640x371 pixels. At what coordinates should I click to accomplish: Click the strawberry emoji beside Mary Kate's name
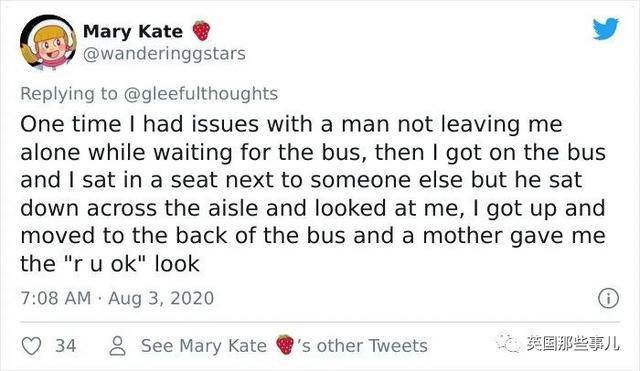(x=201, y=31)
